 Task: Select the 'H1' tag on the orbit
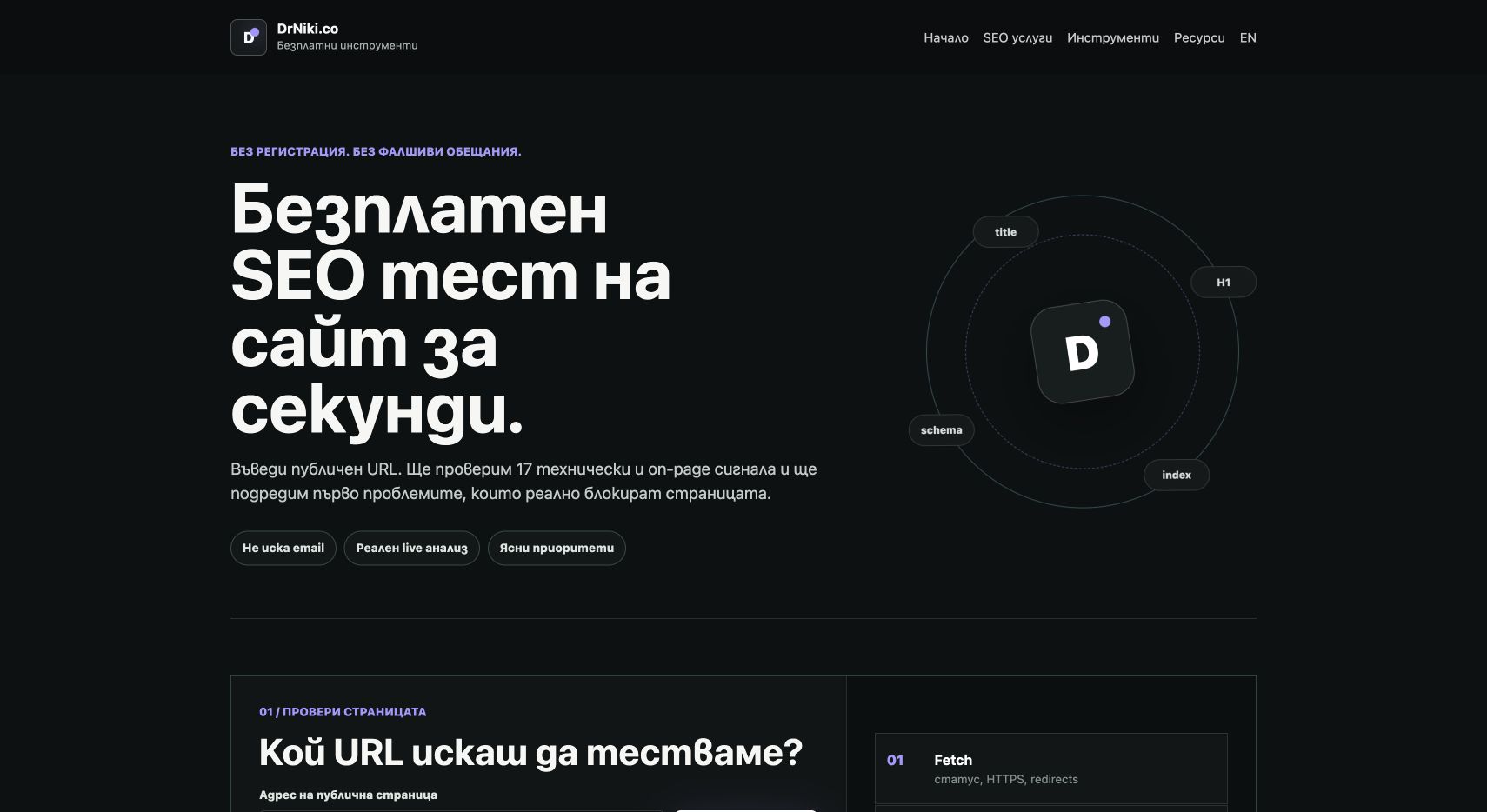tap(1224, 282)
